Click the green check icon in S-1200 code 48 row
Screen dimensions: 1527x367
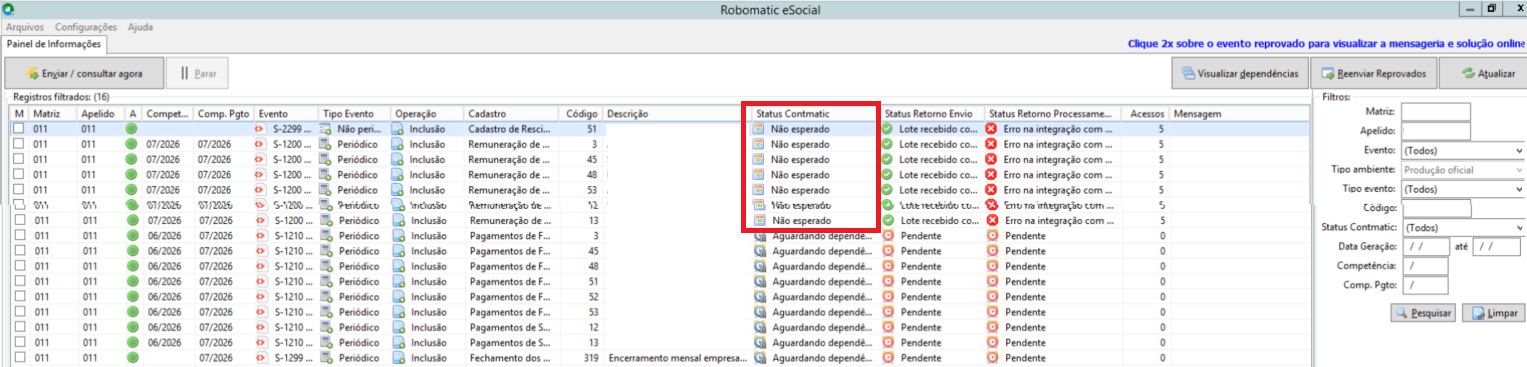(887, 174)
